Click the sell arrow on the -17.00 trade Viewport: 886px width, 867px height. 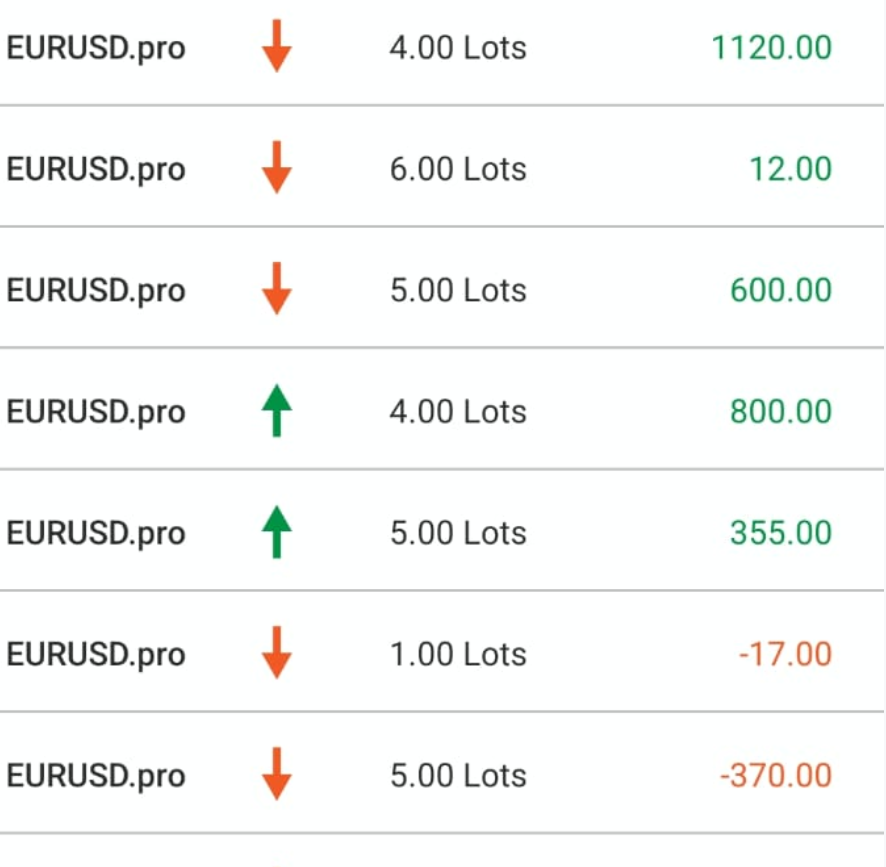tap(277, 654)
